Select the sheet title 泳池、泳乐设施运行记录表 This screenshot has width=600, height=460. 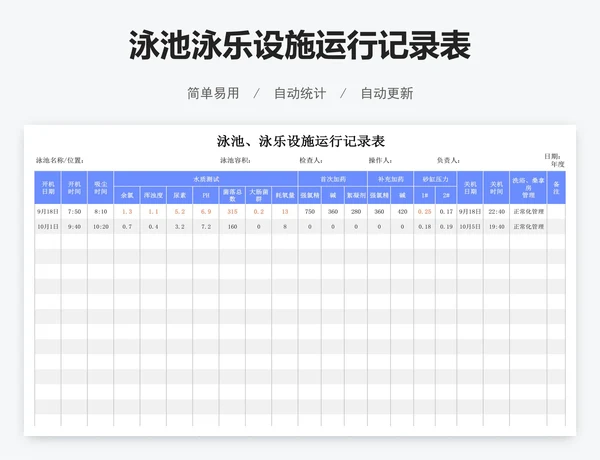point(300,141)
